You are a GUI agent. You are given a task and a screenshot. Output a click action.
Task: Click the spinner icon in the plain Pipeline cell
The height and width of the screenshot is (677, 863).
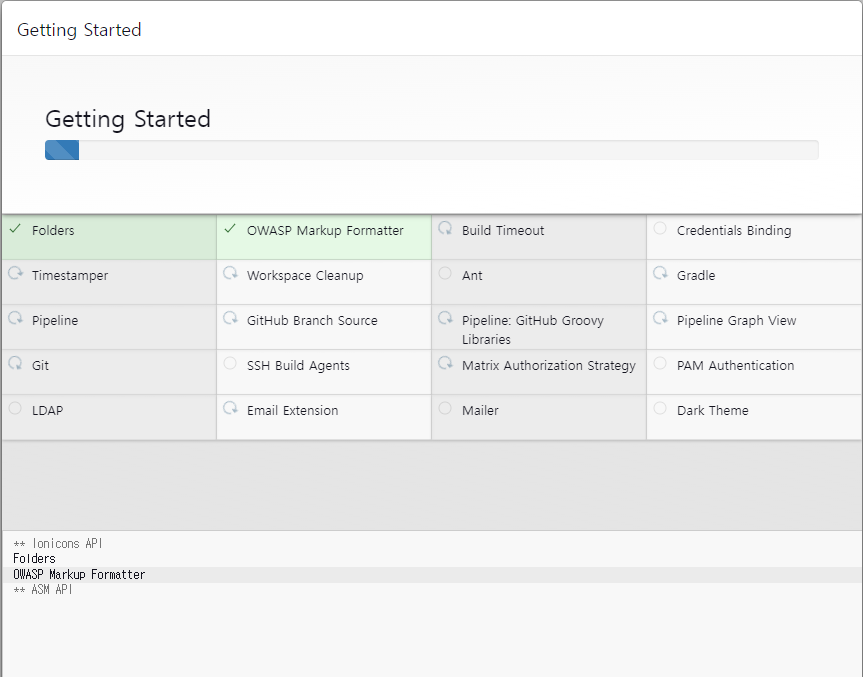click(15, 318)
